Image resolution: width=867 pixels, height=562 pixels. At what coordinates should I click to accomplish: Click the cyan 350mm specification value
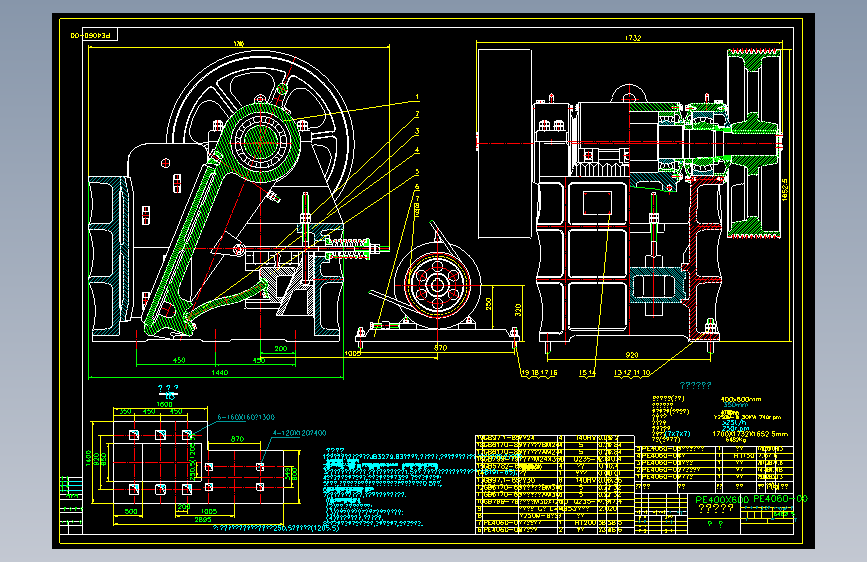735,405
